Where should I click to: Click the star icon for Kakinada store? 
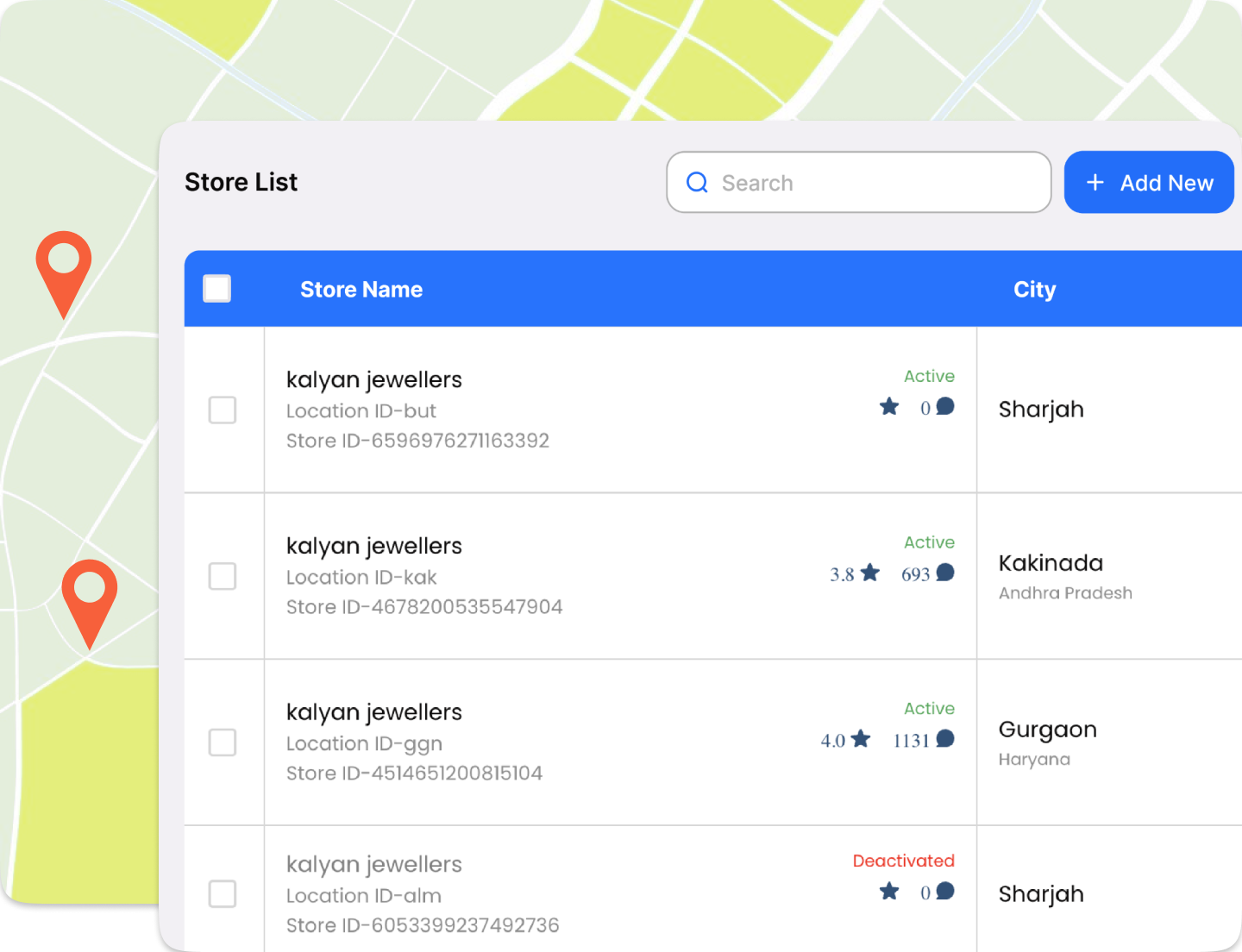[x=870, y=573]
